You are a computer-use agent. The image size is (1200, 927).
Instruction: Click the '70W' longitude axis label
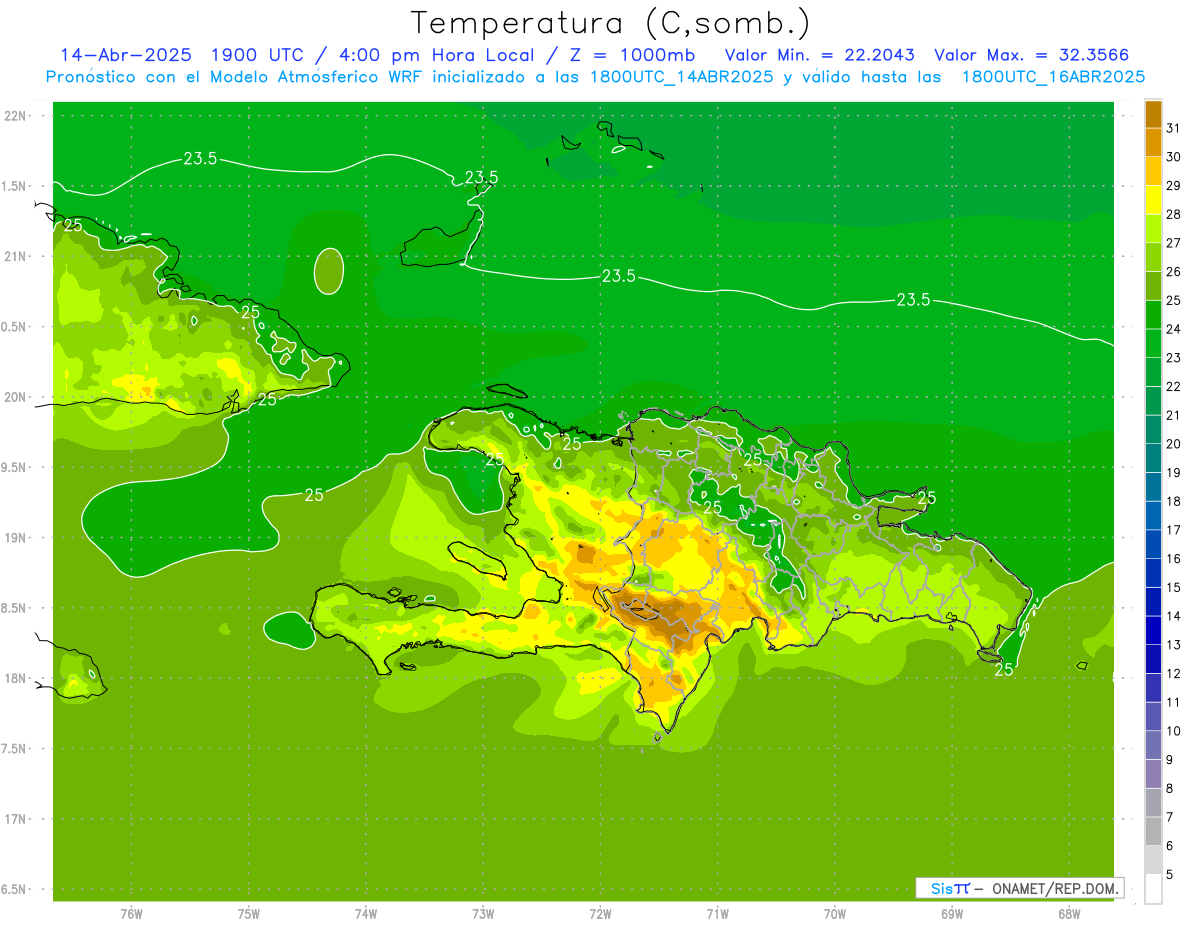pyautogui.click(x=835, y=913)
